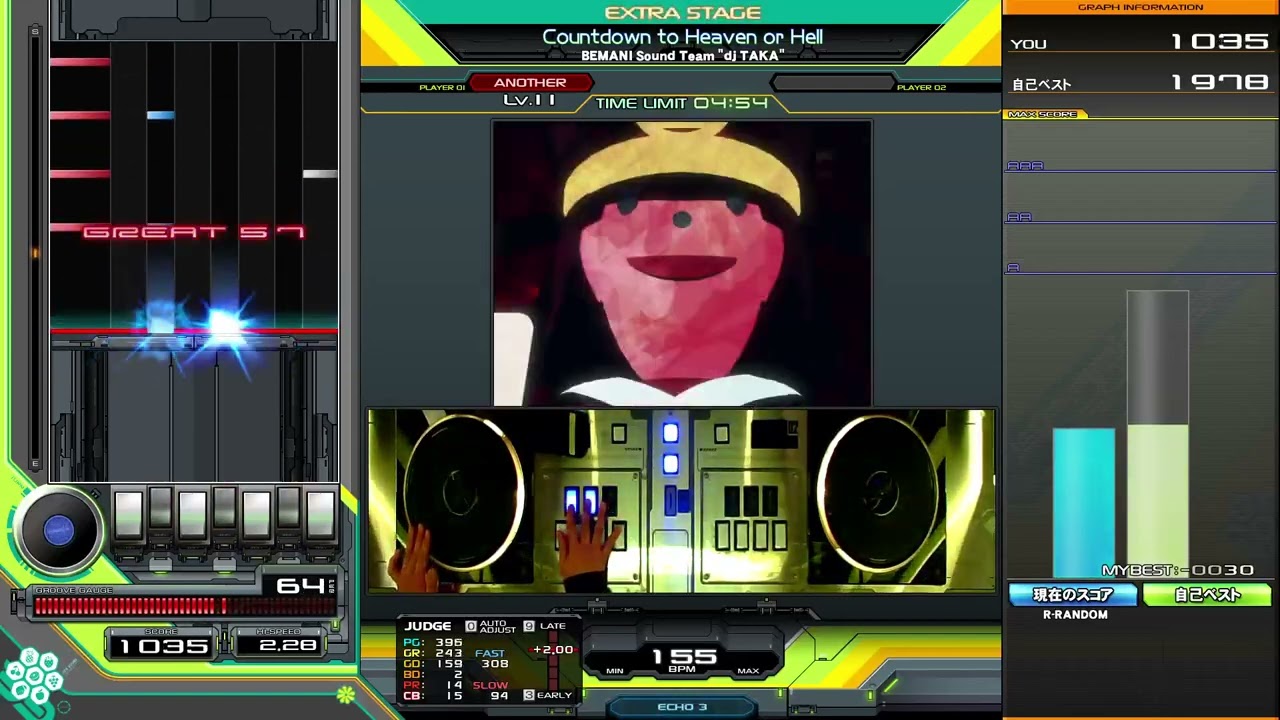
Task: Click the green my-best score bar
Action: [1158, 501]
